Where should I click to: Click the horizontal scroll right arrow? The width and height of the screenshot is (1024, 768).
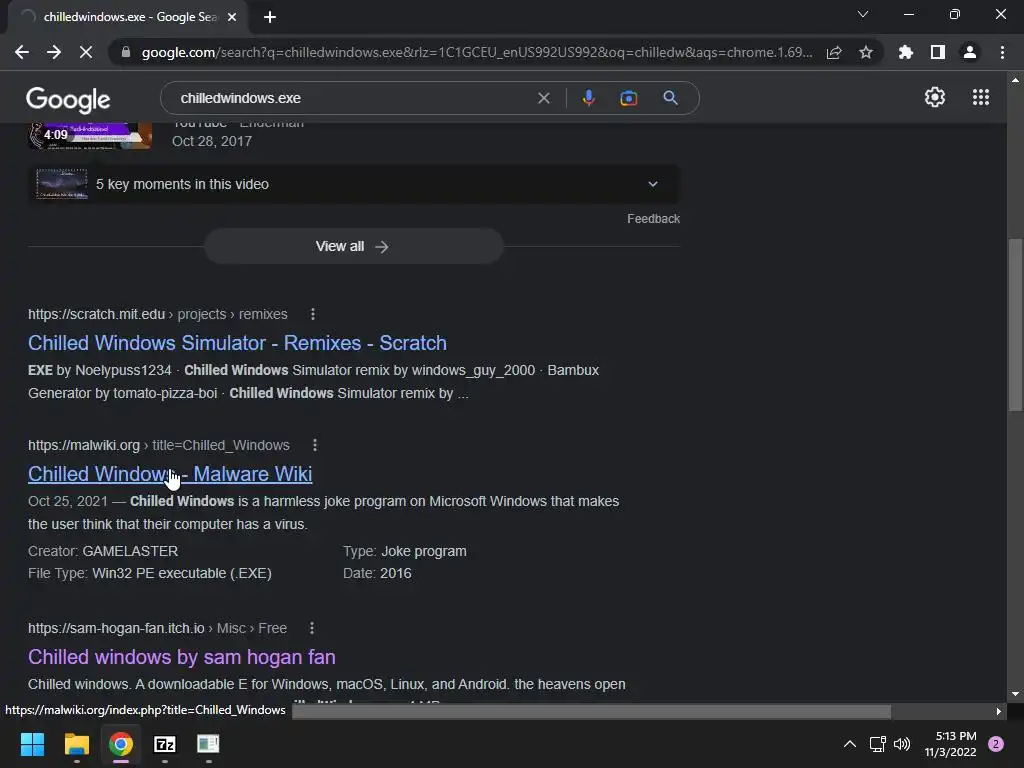tap(999, 711)
